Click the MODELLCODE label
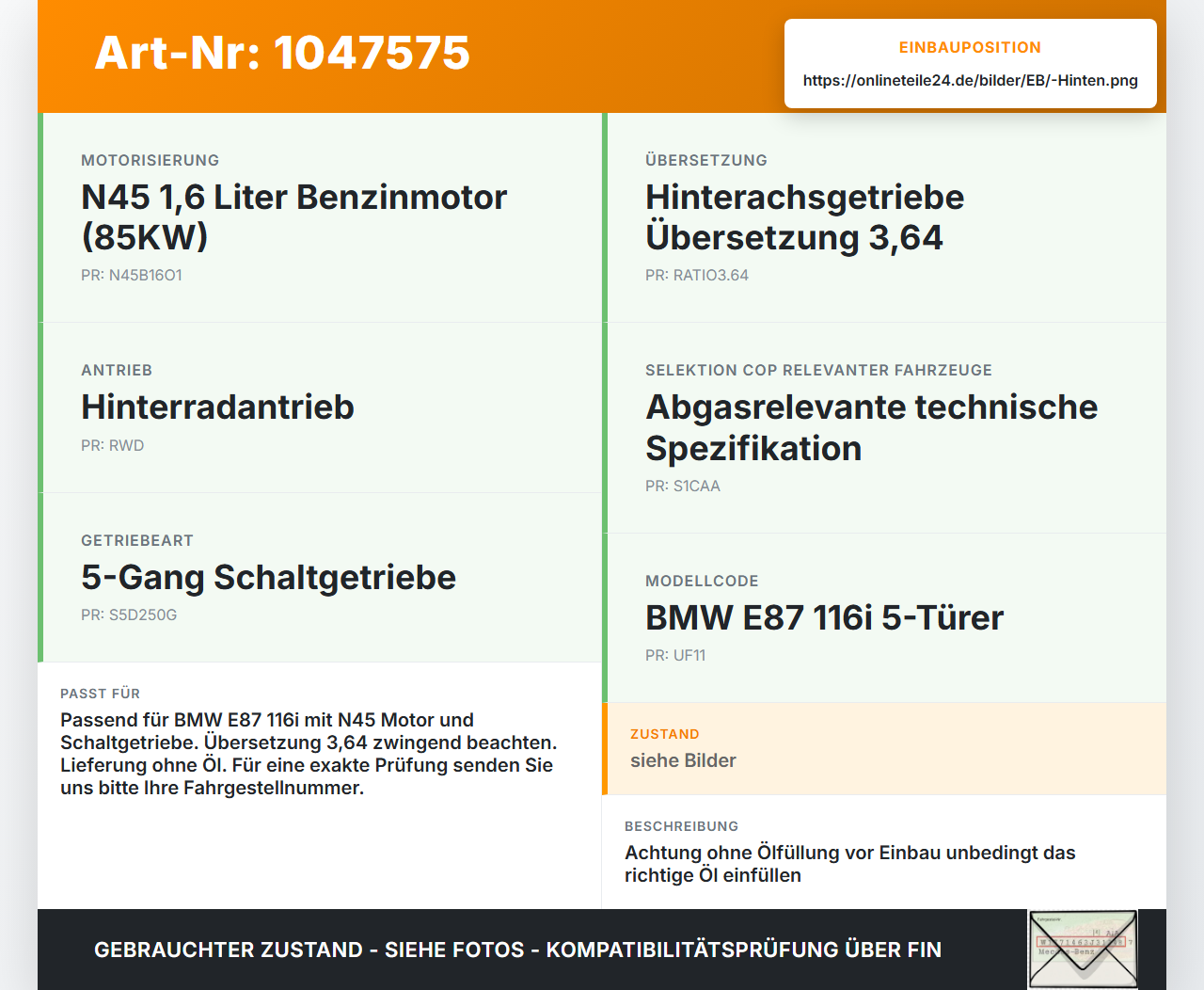Viewport: 1204px width, 990px height. click(x=702, y=581)
